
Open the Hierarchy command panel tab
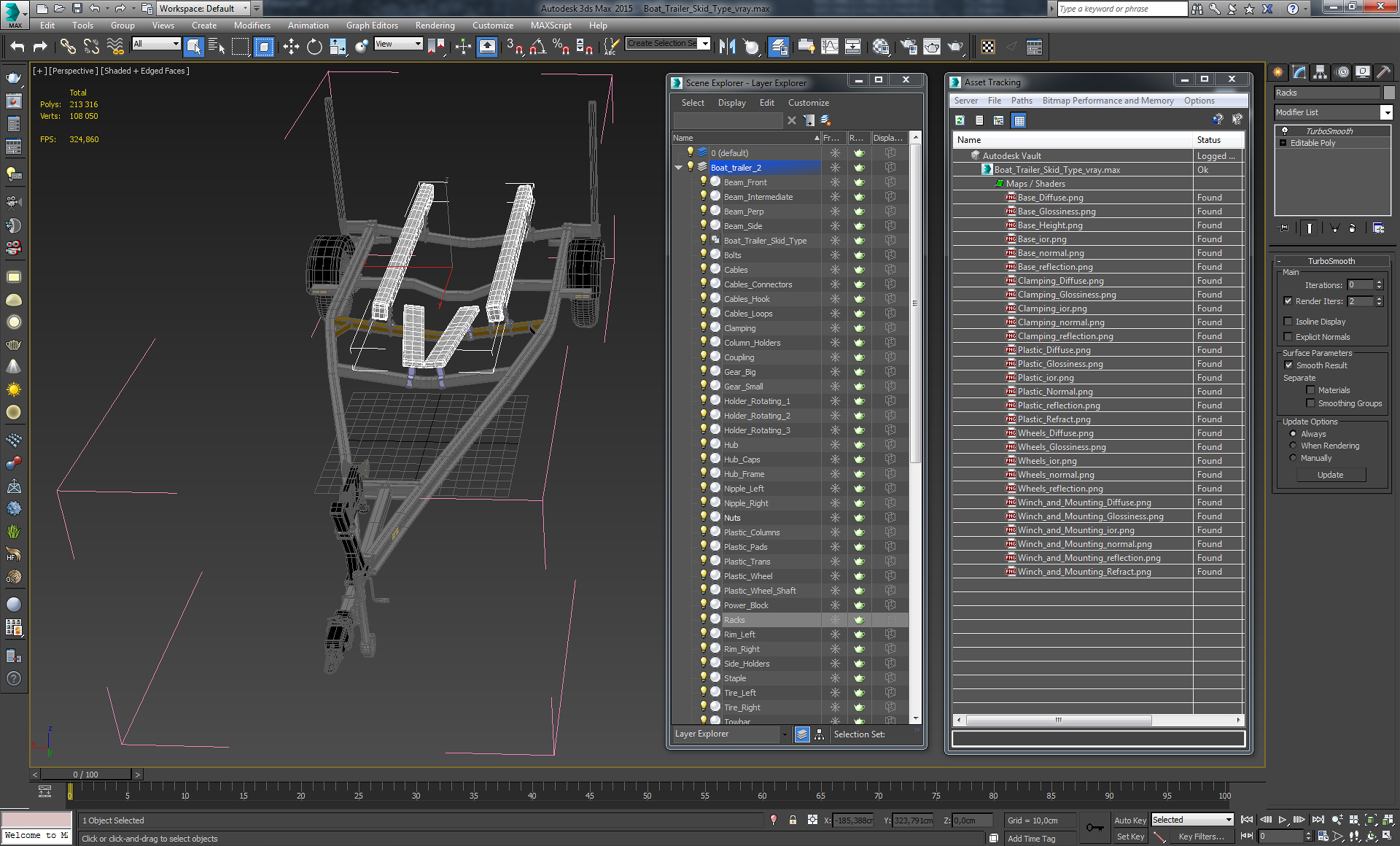point(1321,71)
